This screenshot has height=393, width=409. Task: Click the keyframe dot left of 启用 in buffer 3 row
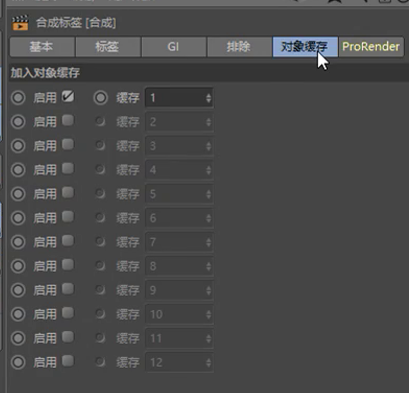18,146
